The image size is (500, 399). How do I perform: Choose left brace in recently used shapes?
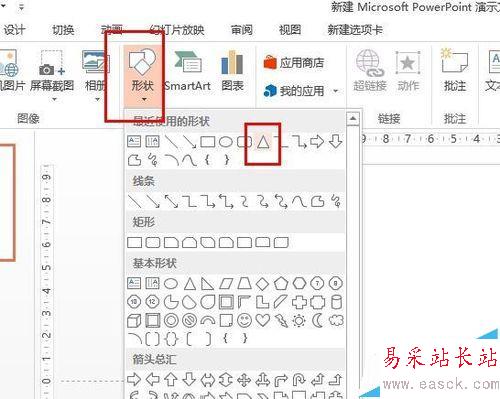coord(208,160)
